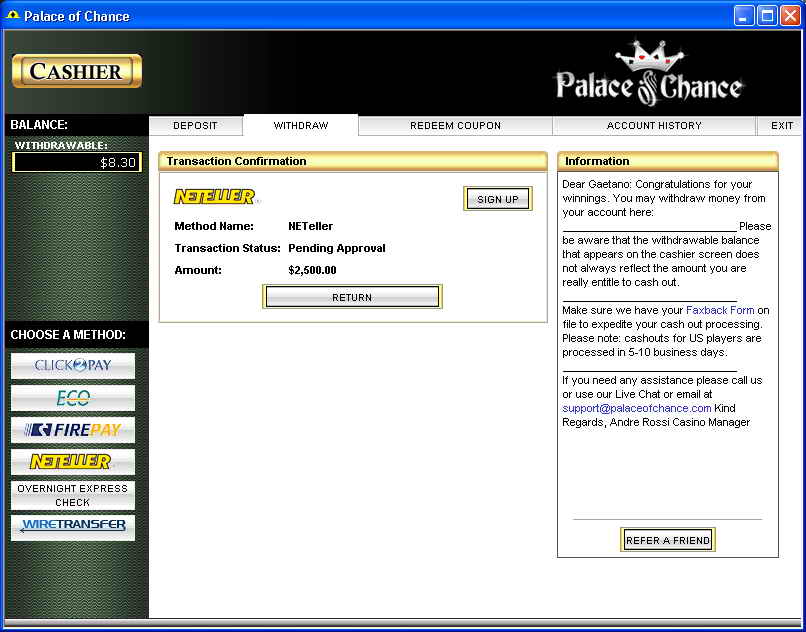The image size is (806, 632).
Task: Click the title bar app icon
Action: click(x=12, y=15)
